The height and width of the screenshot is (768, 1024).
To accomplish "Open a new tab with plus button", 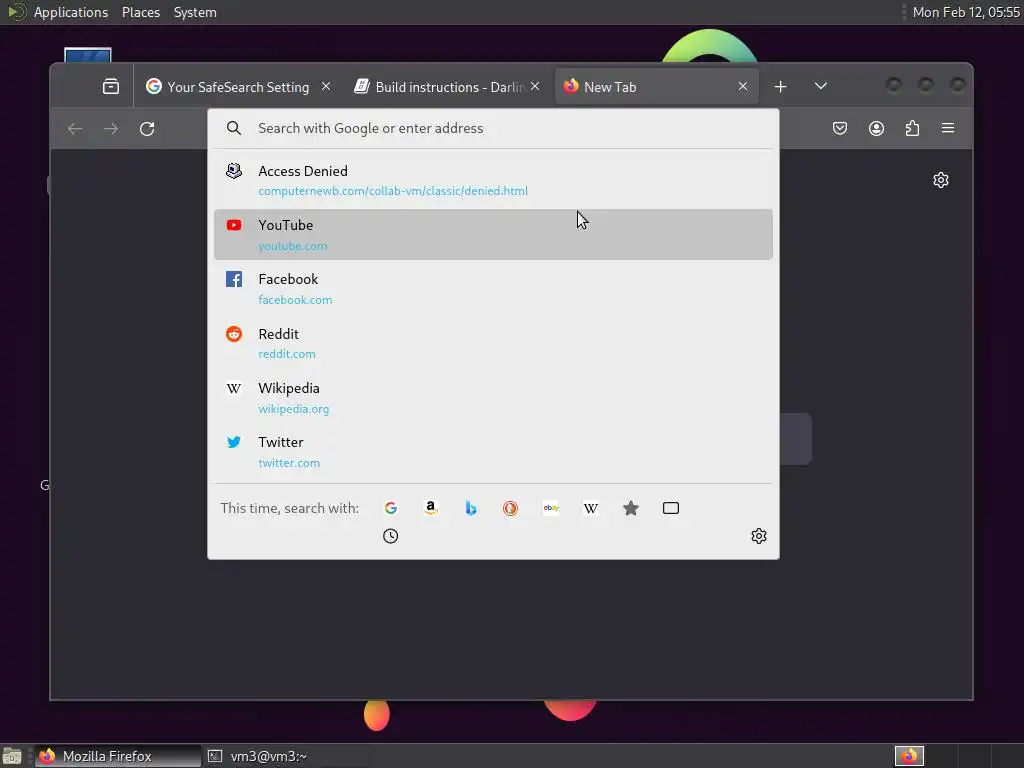I will click(780, 86).
